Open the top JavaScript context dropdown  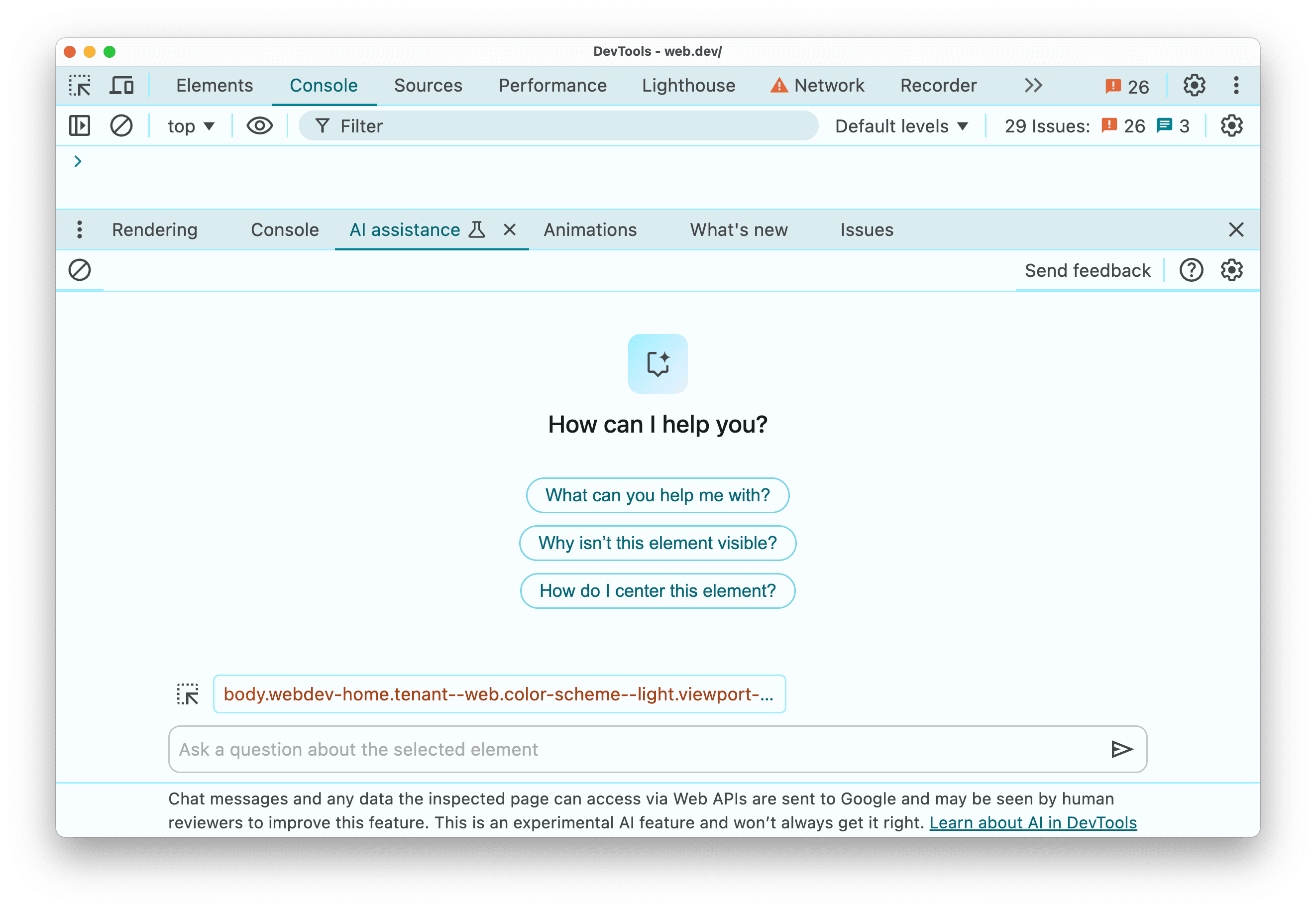coord(191,126)
